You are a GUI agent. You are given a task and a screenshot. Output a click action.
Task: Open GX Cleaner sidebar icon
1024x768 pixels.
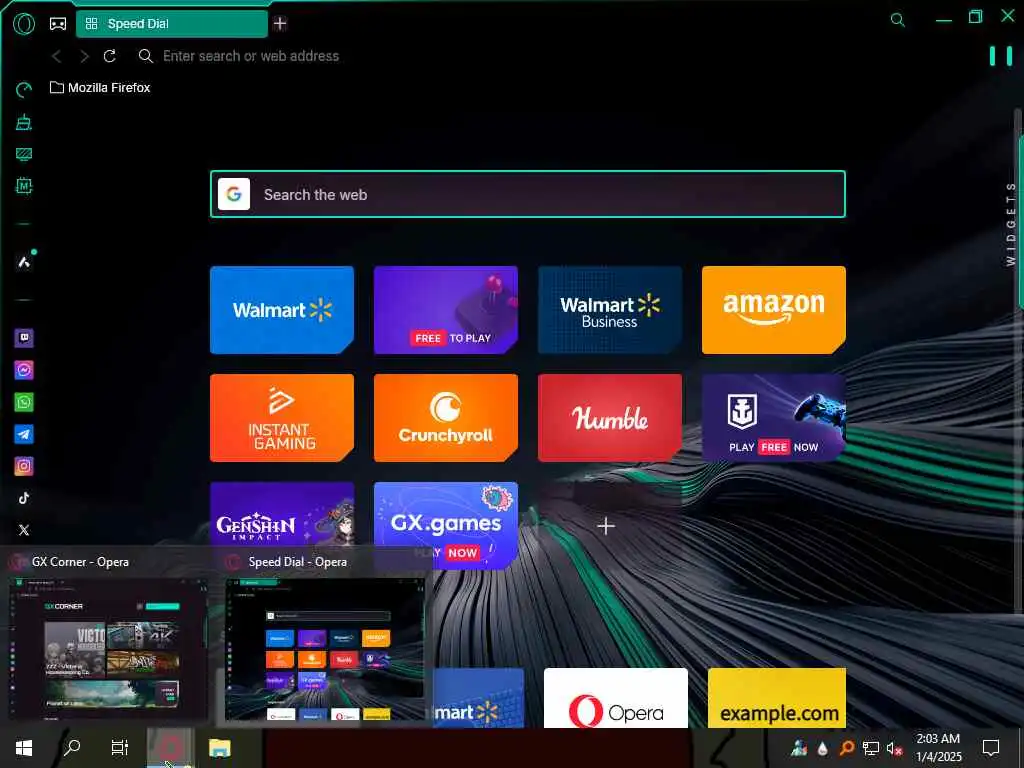pyautogui.click(x=24, y=122)
